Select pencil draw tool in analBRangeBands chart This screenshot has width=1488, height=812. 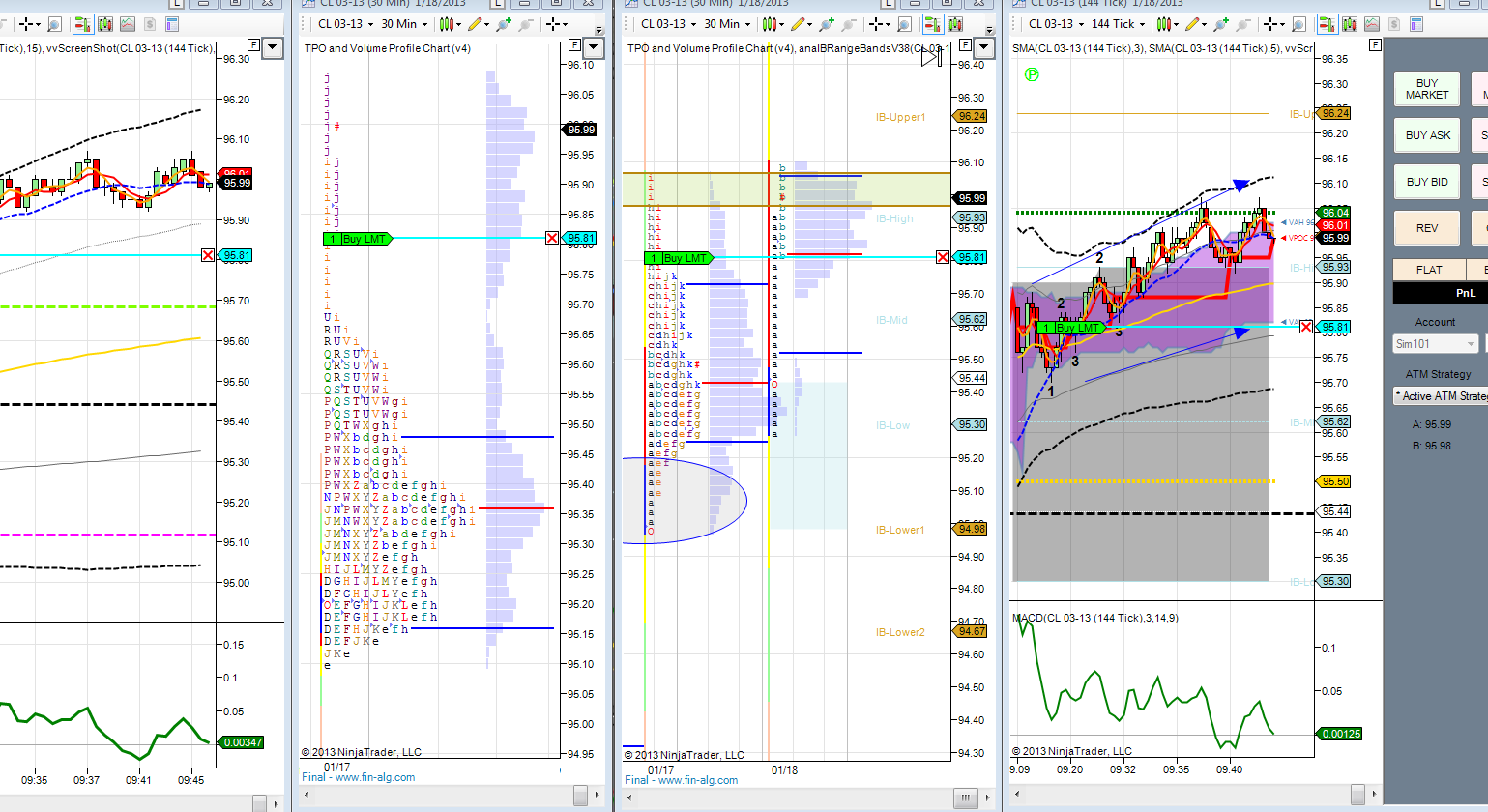click(800, 24)
